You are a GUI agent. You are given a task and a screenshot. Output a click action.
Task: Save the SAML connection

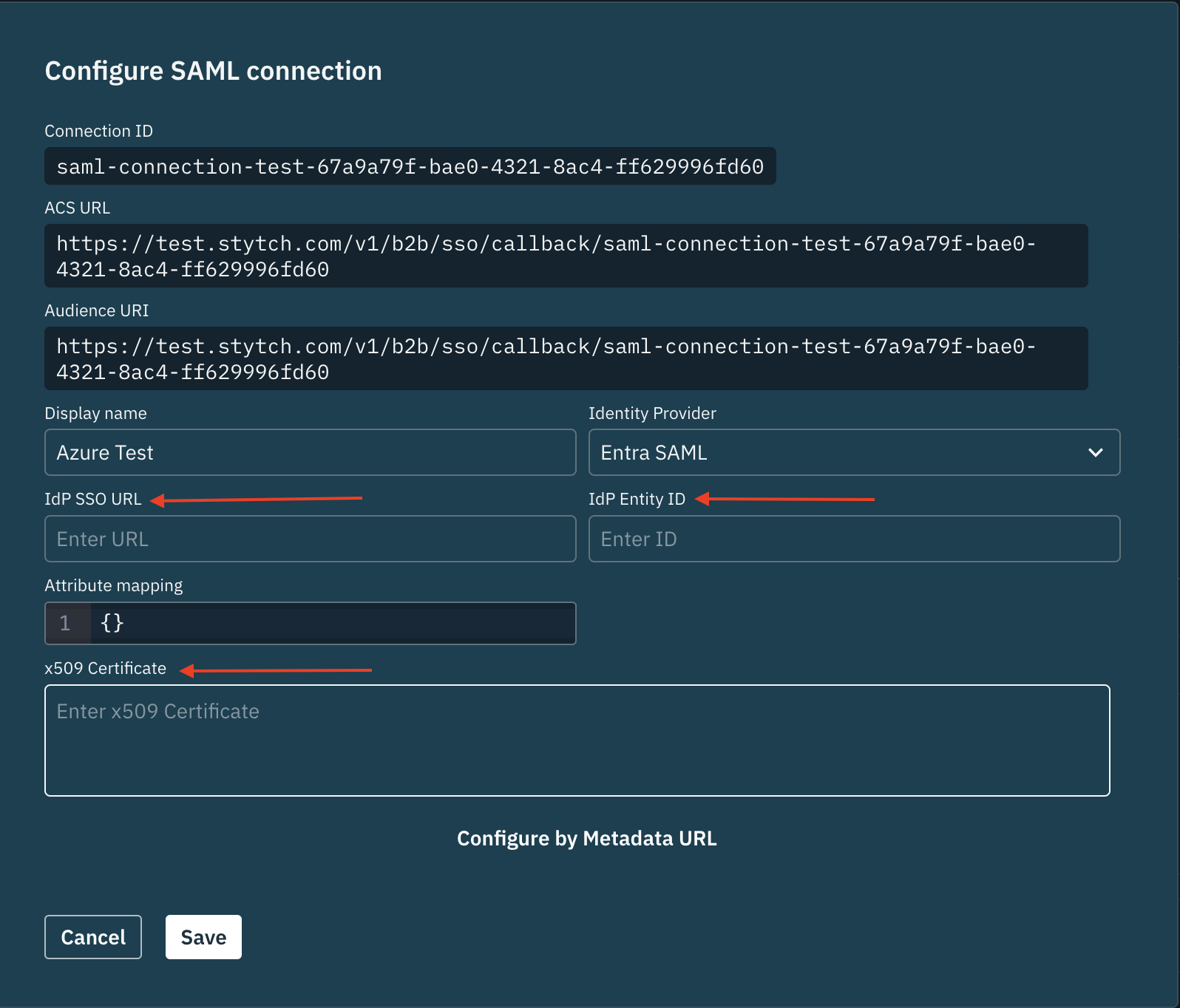(x=203, y=937)
